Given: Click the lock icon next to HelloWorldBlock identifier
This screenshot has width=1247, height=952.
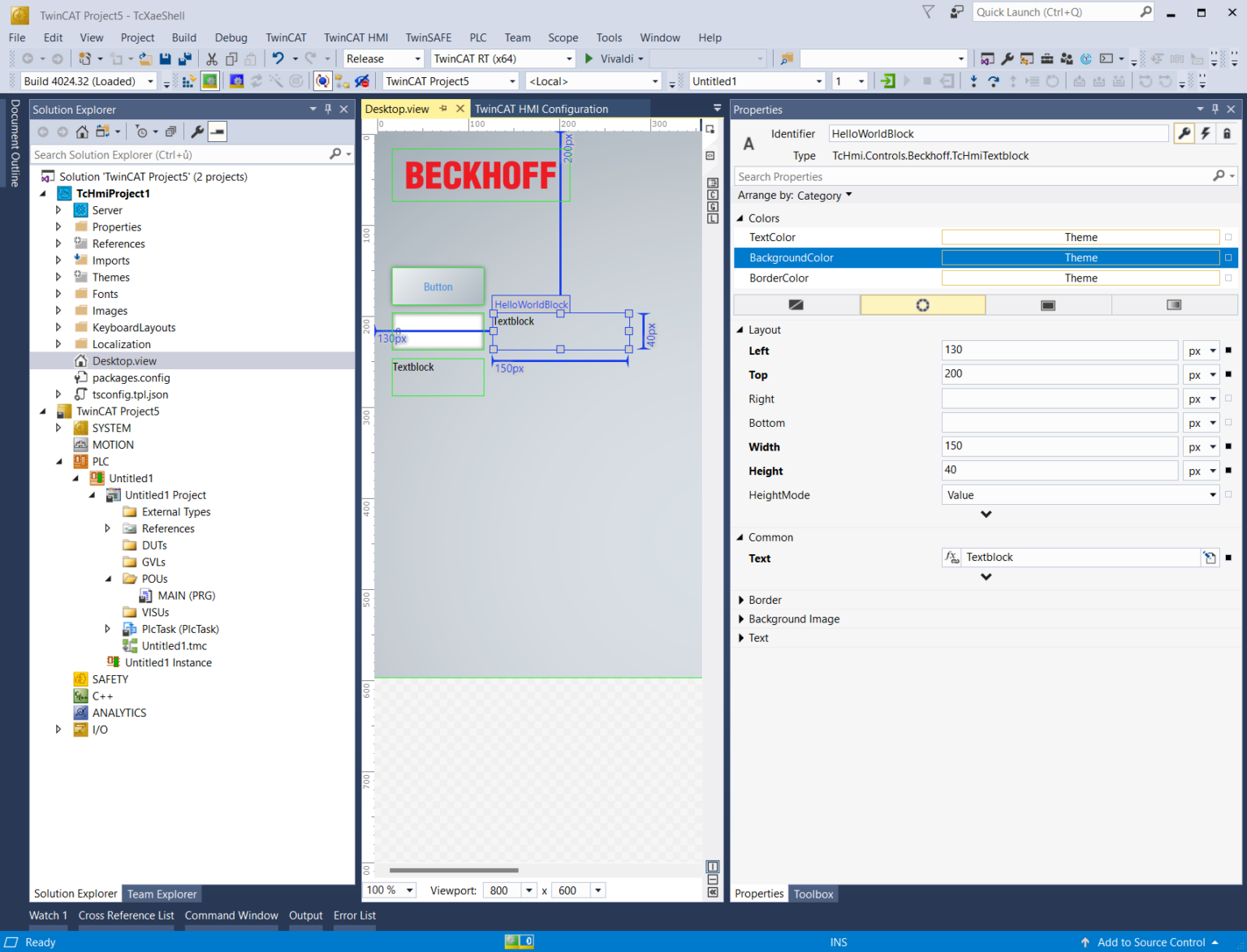Looking at the screenshot, I should [x=1227, y=133].
